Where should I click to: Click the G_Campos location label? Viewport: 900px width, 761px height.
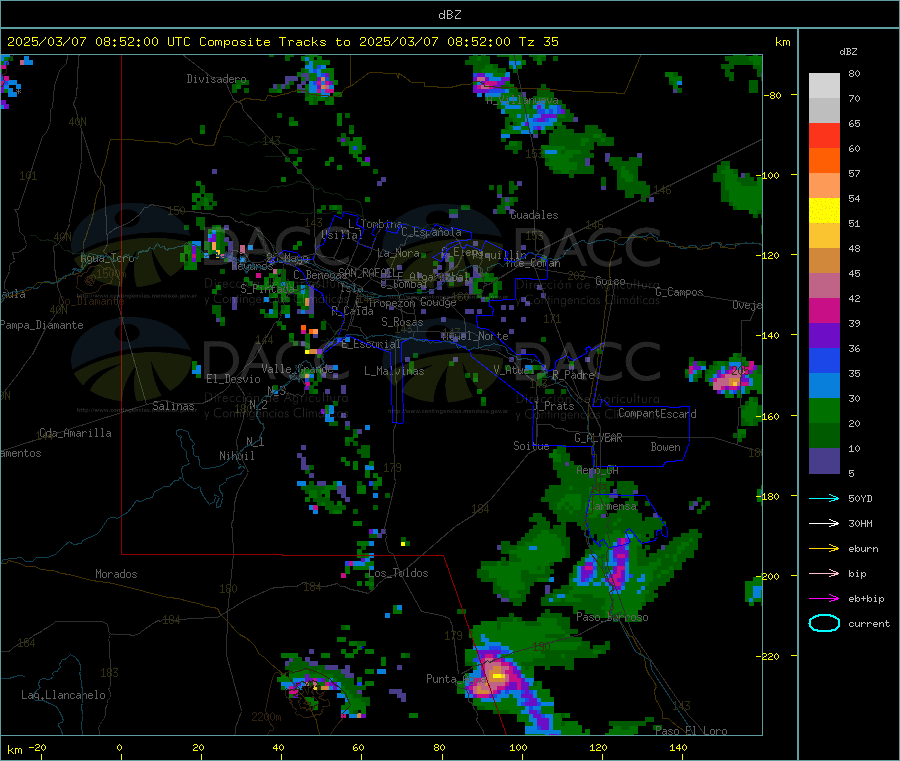[x=679, y=292]
